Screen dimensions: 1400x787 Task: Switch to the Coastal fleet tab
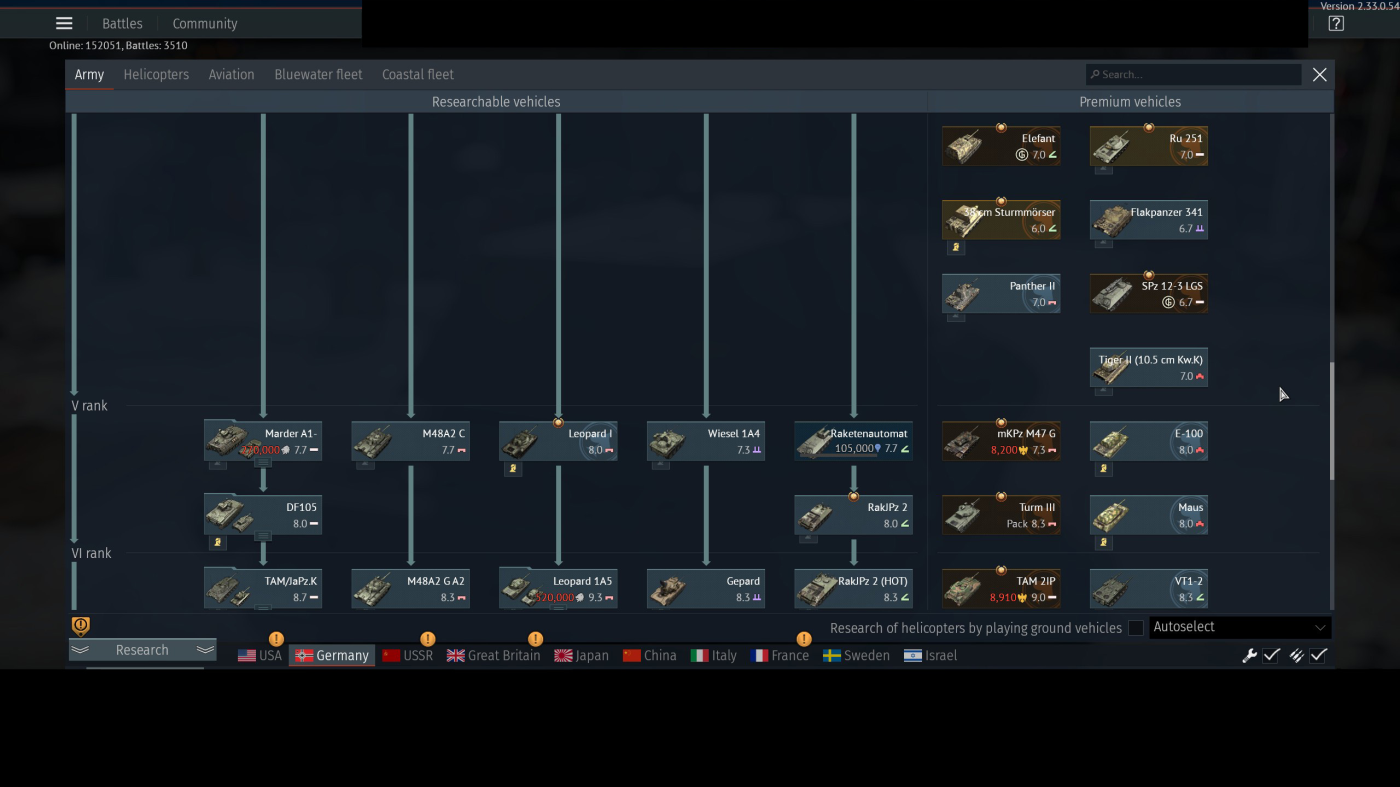click(x=418, y=75)
